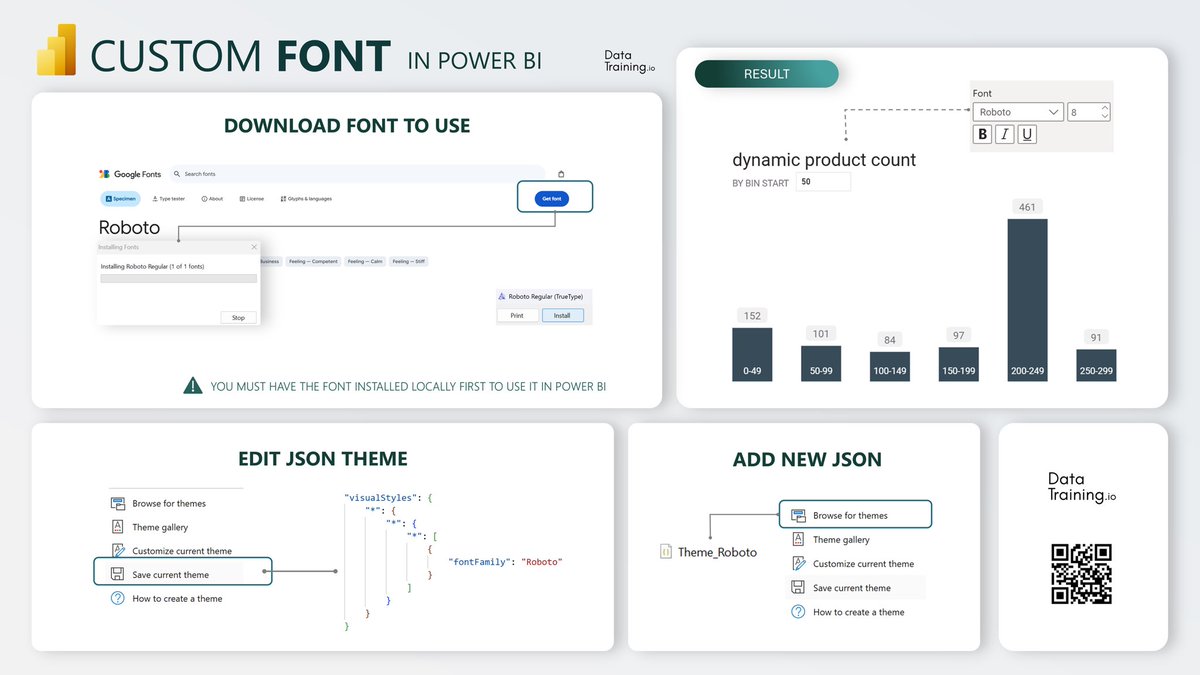Select the tall 200-249 bar

pos(1027,300)
